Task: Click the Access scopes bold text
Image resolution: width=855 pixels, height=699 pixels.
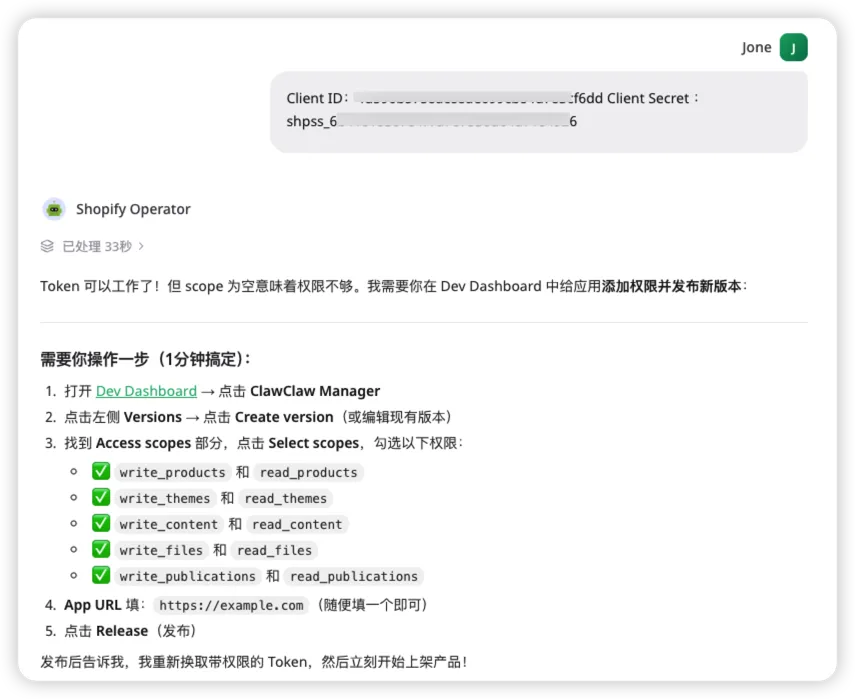Action: click(x=143, y=443)
